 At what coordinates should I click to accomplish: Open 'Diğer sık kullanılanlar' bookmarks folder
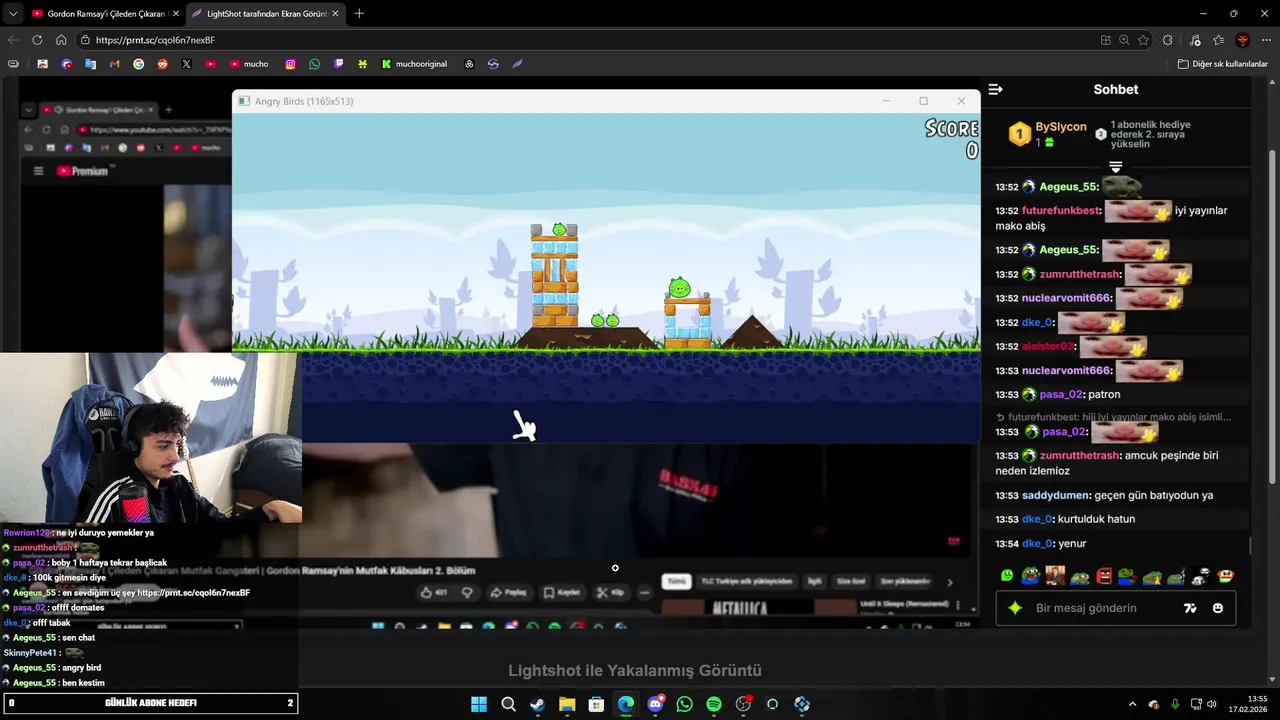[x=1223, y=64]
